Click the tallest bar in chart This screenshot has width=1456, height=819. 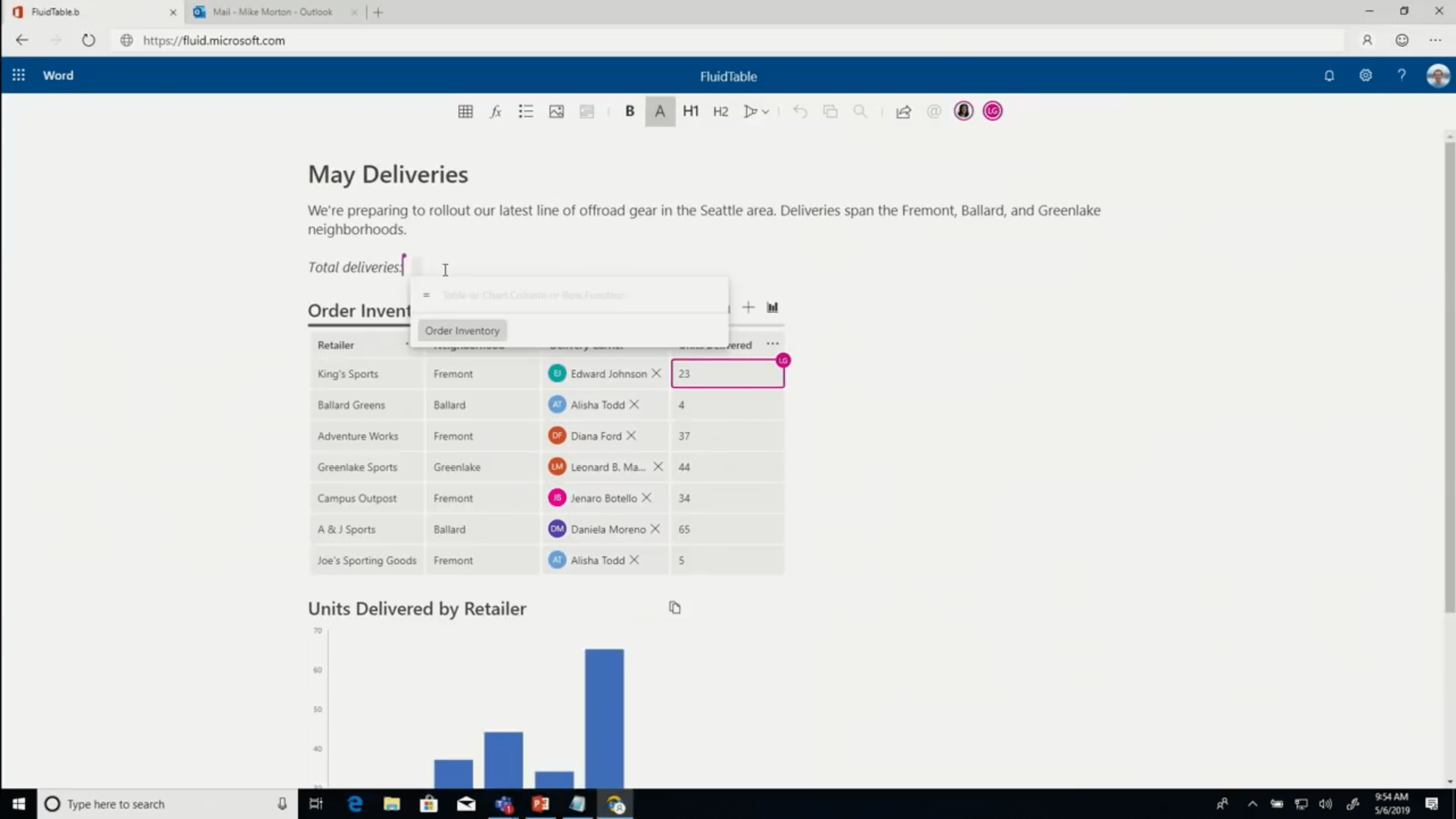(x=604, y=718)
